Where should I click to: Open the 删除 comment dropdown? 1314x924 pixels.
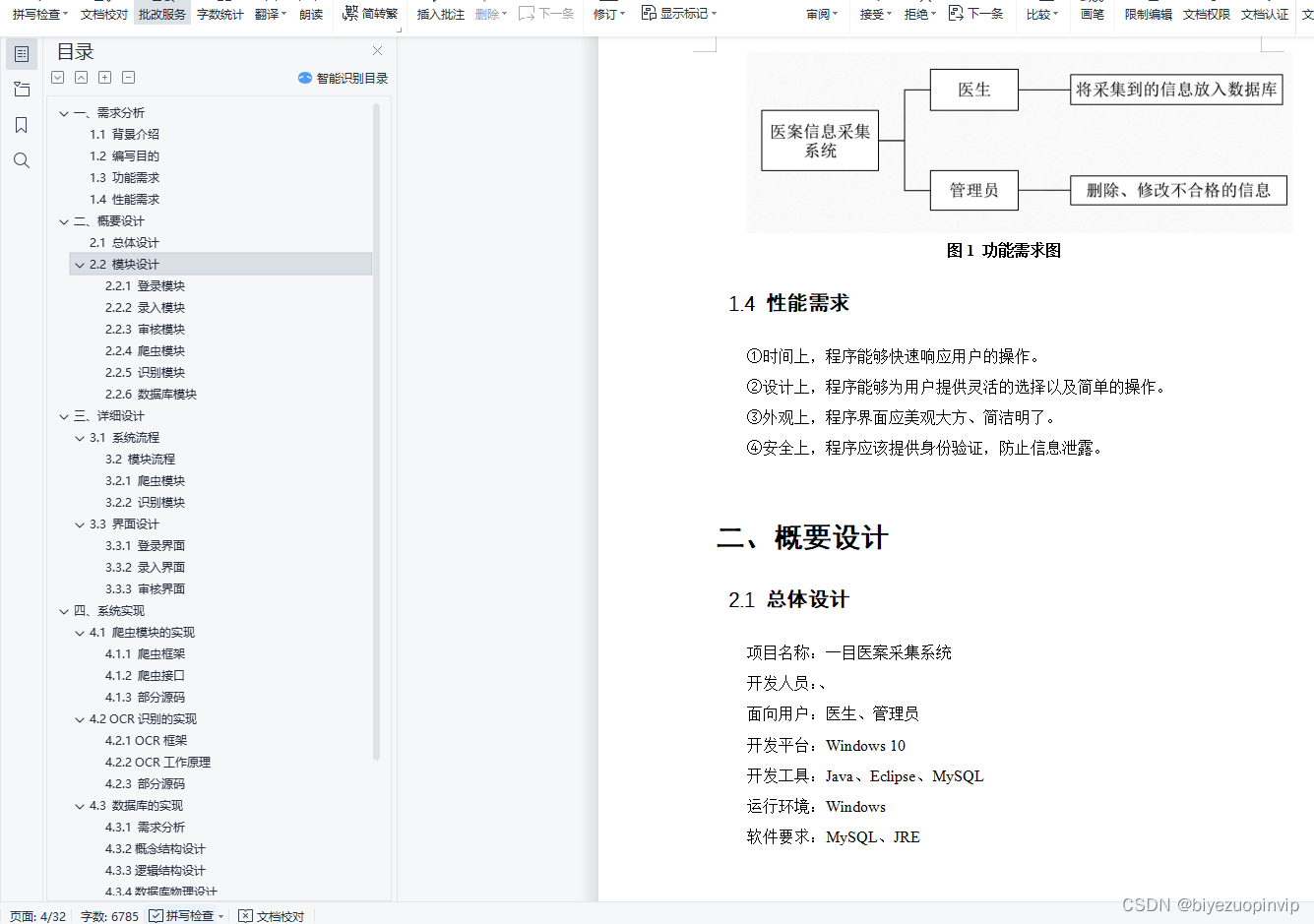(x=491, y=14)
